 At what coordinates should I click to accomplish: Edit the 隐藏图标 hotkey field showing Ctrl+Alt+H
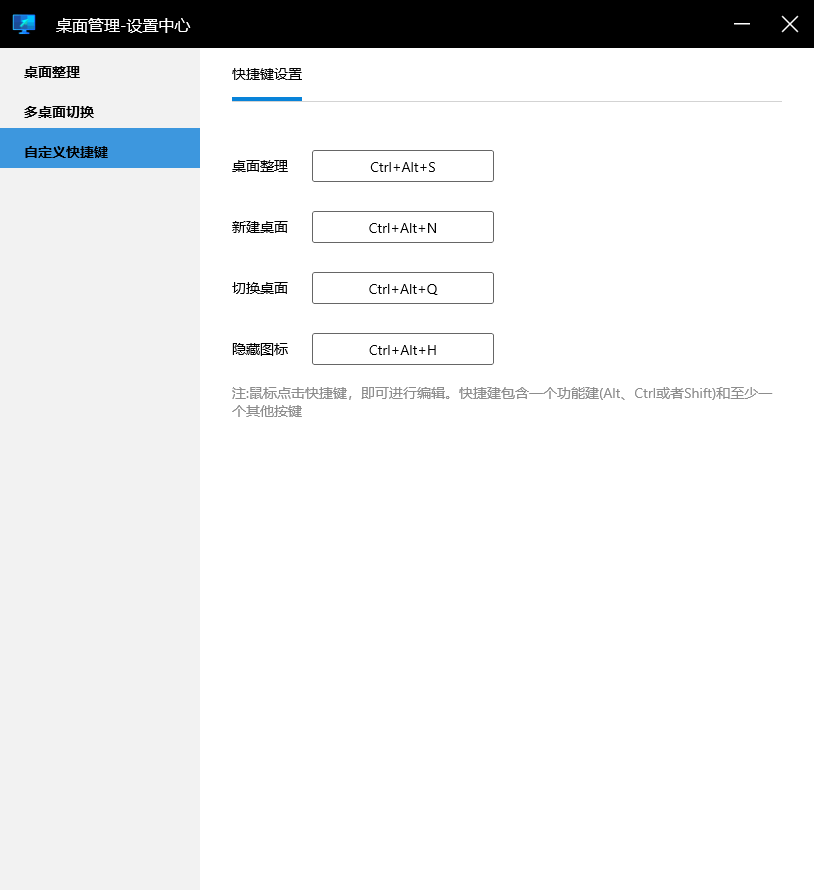point(402,349)
